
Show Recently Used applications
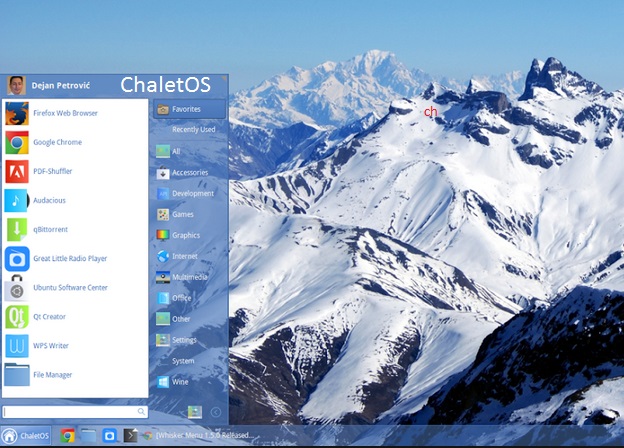189,130
